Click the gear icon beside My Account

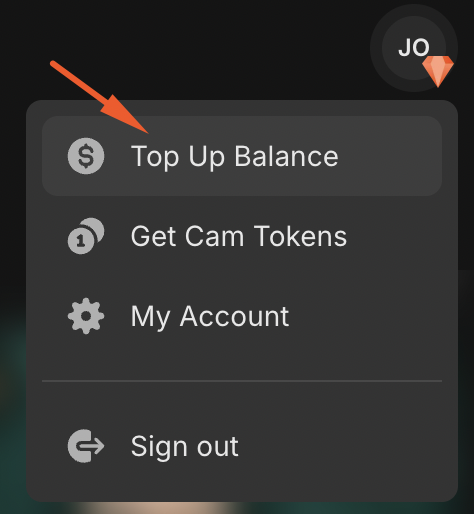click(x=86, y=316)
